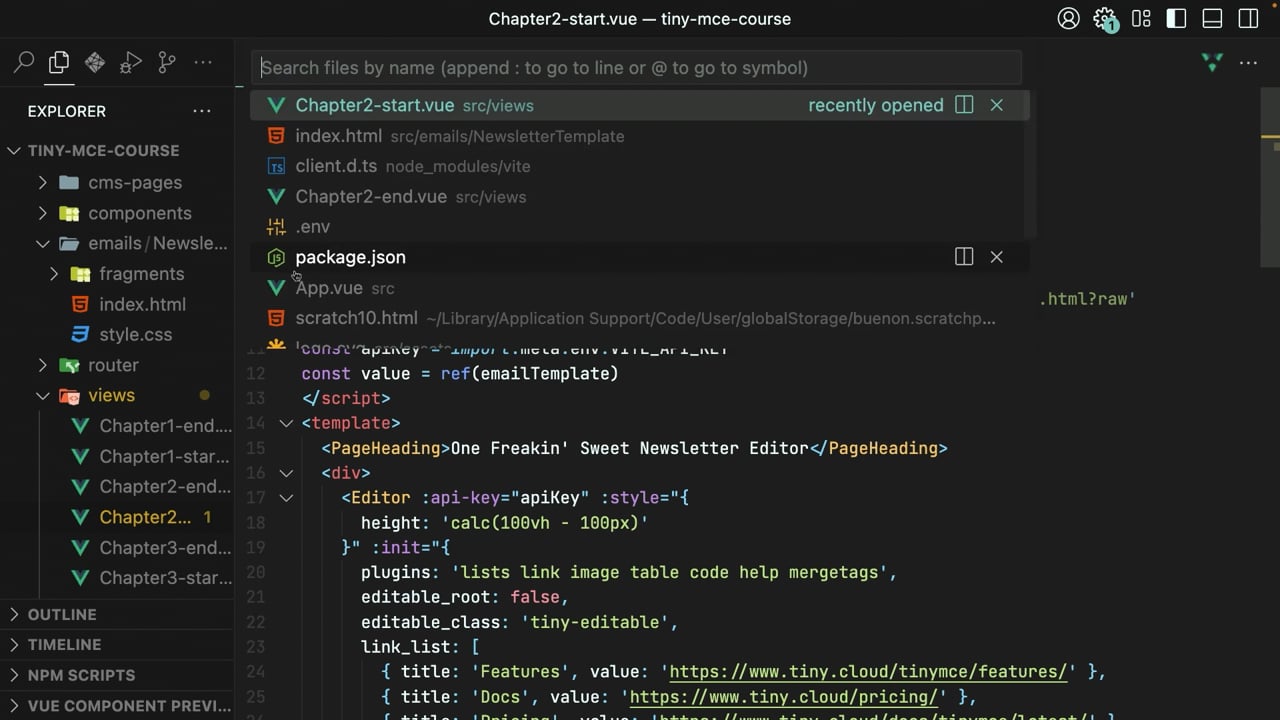Image resolution: width=1280 pixels, height=720 pixels.
Task: Pick package.json in quick open list
Action: [639, 257]
